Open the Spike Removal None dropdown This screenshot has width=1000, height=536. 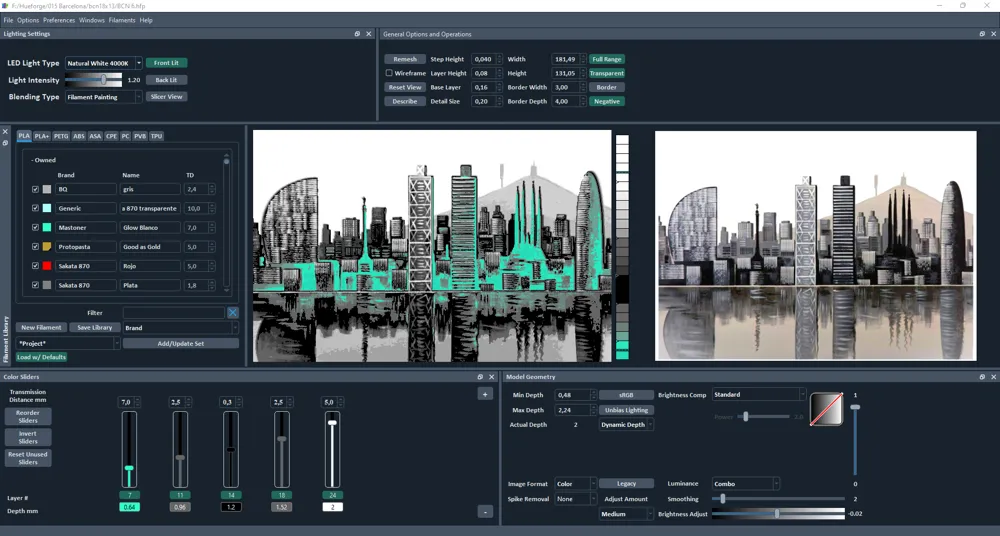click(x=575, y=499)
